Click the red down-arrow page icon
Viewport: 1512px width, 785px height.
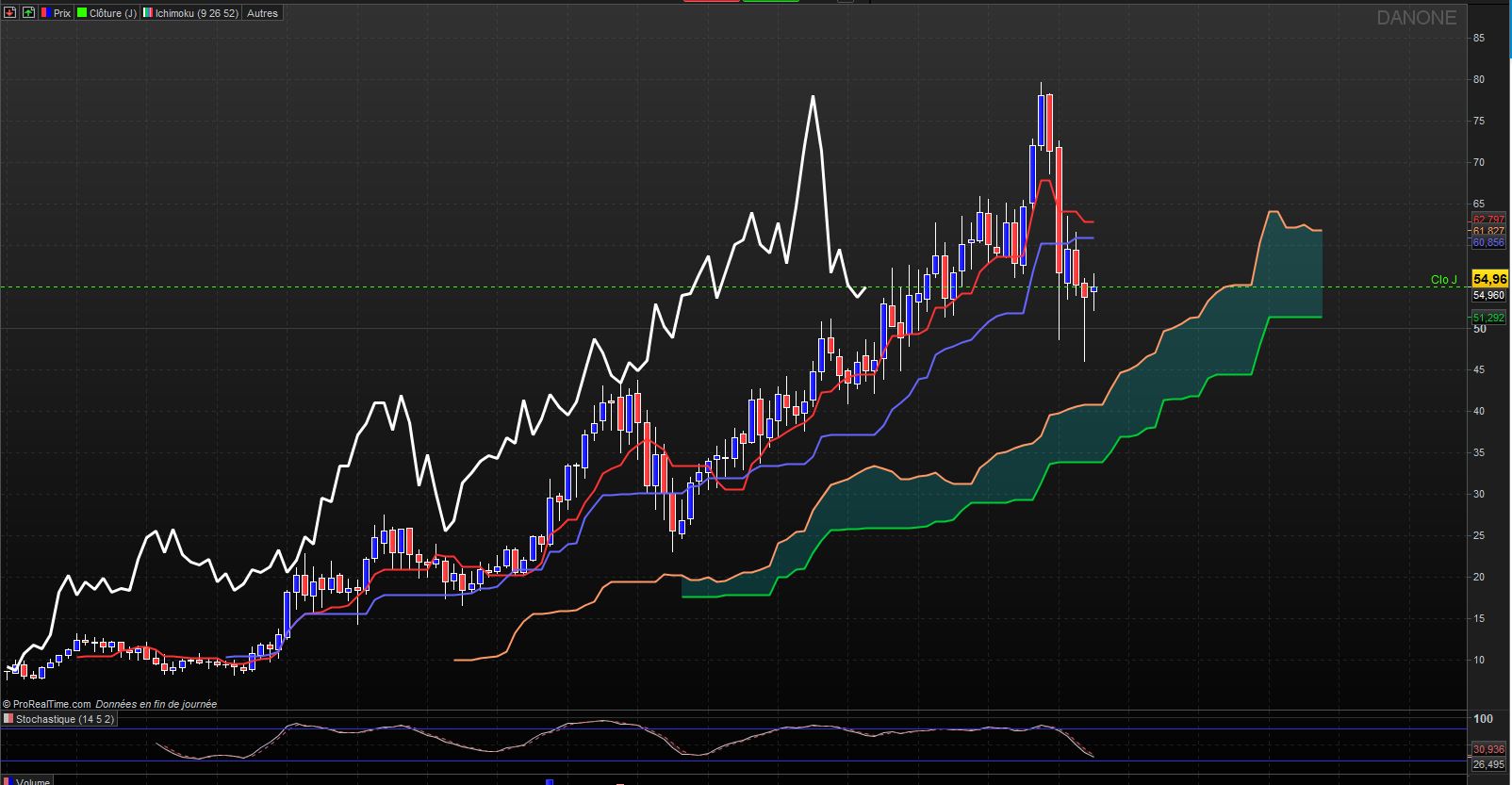click(11, 13)
